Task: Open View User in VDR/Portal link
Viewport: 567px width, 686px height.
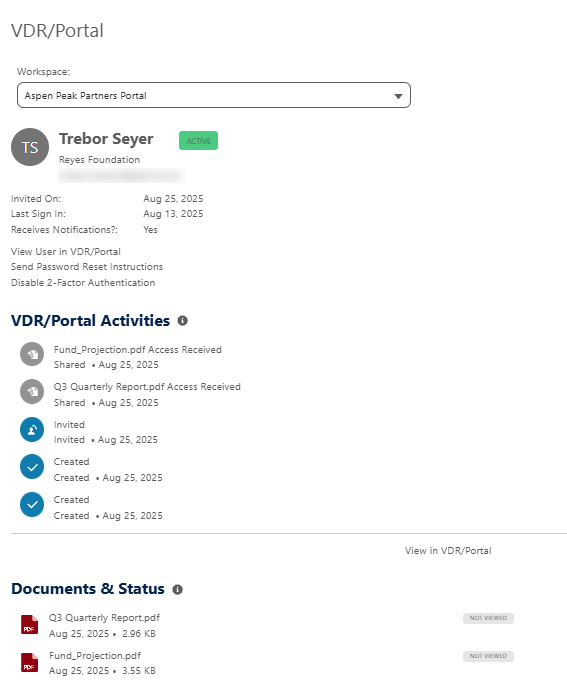Action: (66, 252)
